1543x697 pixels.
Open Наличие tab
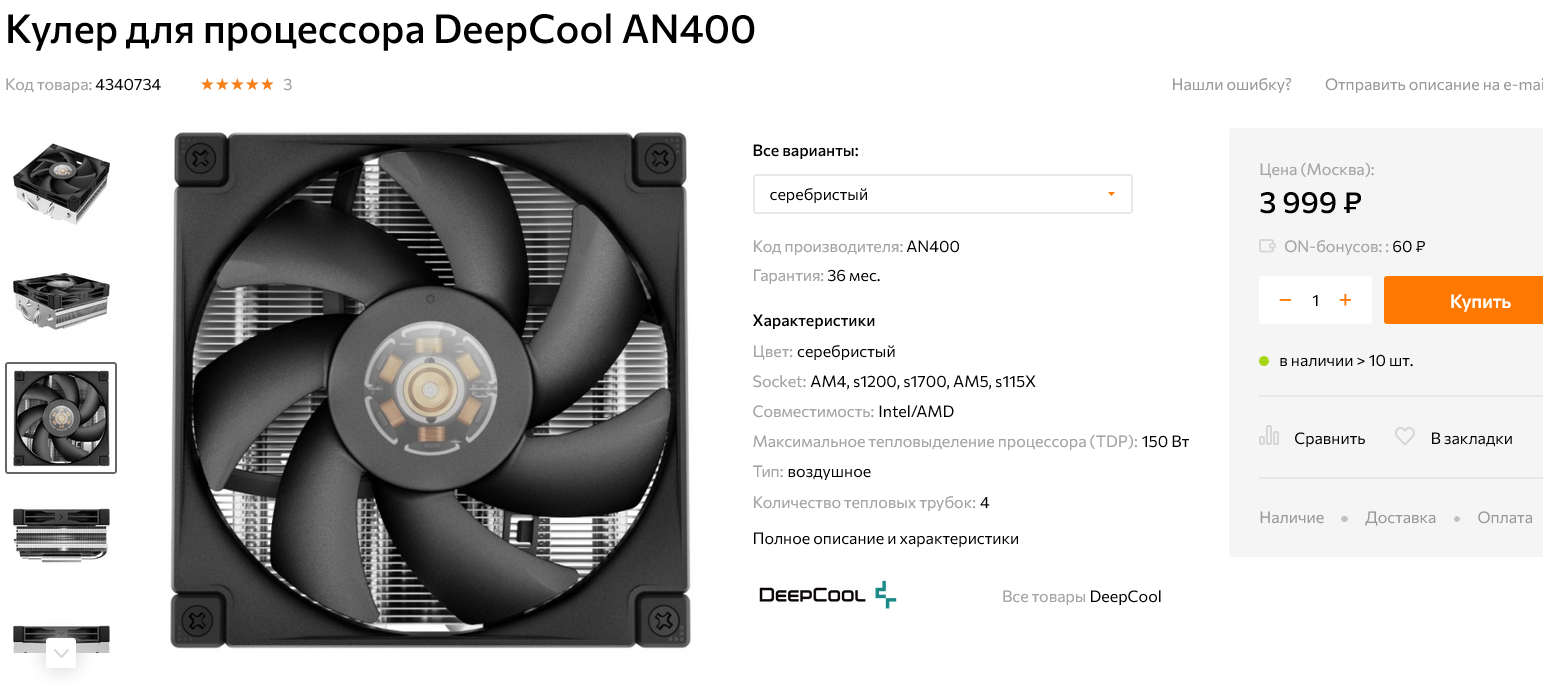[1291, 518]
